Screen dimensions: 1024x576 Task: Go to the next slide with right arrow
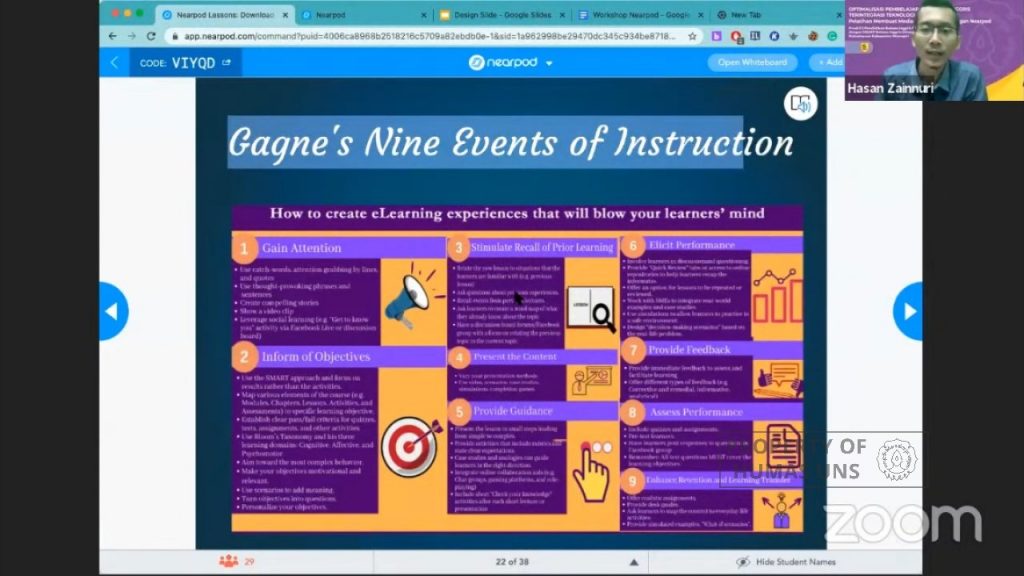[908, 312]
